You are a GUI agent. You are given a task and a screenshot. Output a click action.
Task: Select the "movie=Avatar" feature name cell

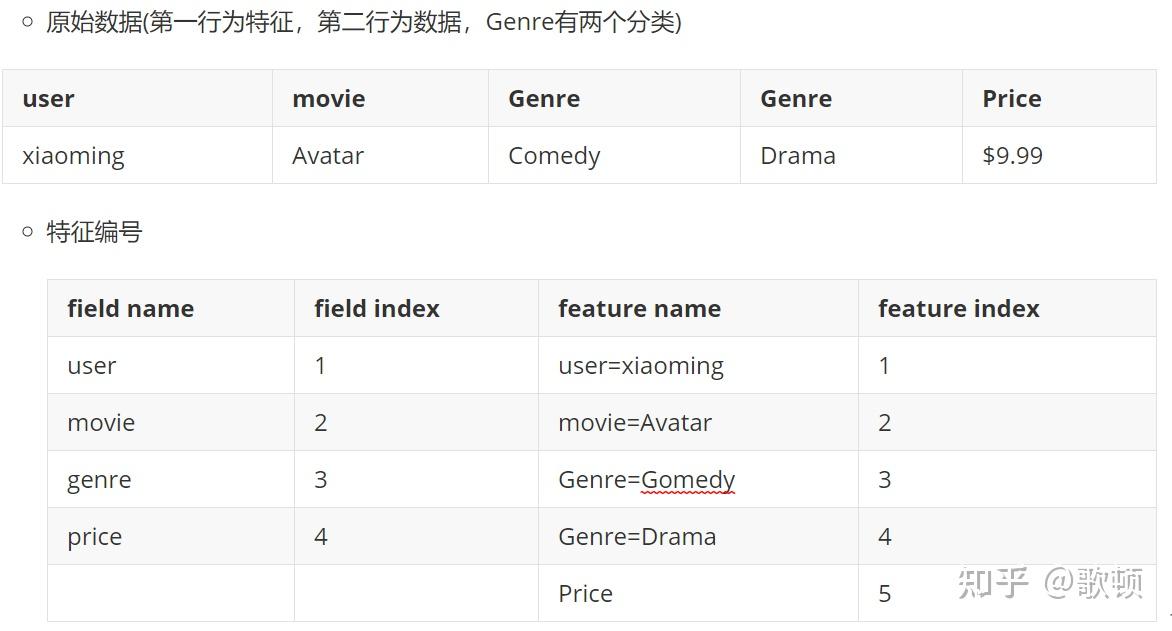[634, 423]
